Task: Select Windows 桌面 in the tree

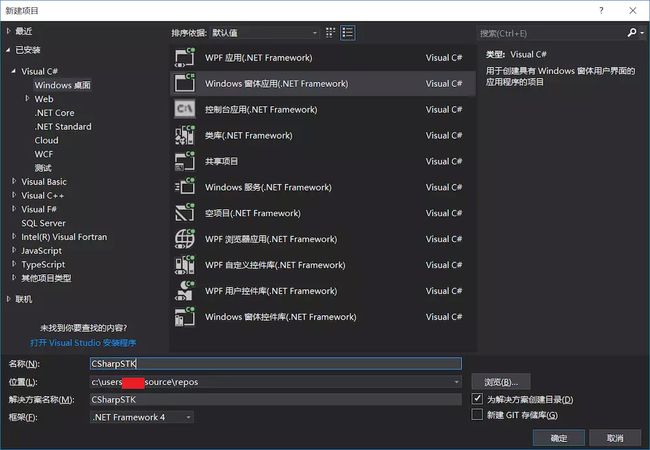Action: (62, 85)
